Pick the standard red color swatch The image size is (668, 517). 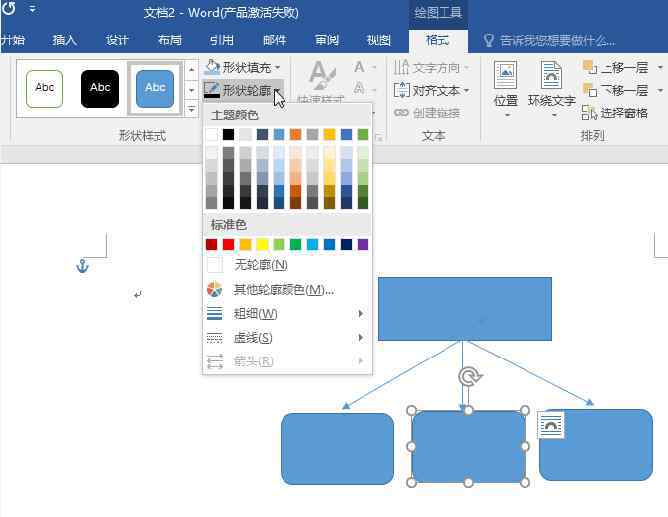click(228, 244)
